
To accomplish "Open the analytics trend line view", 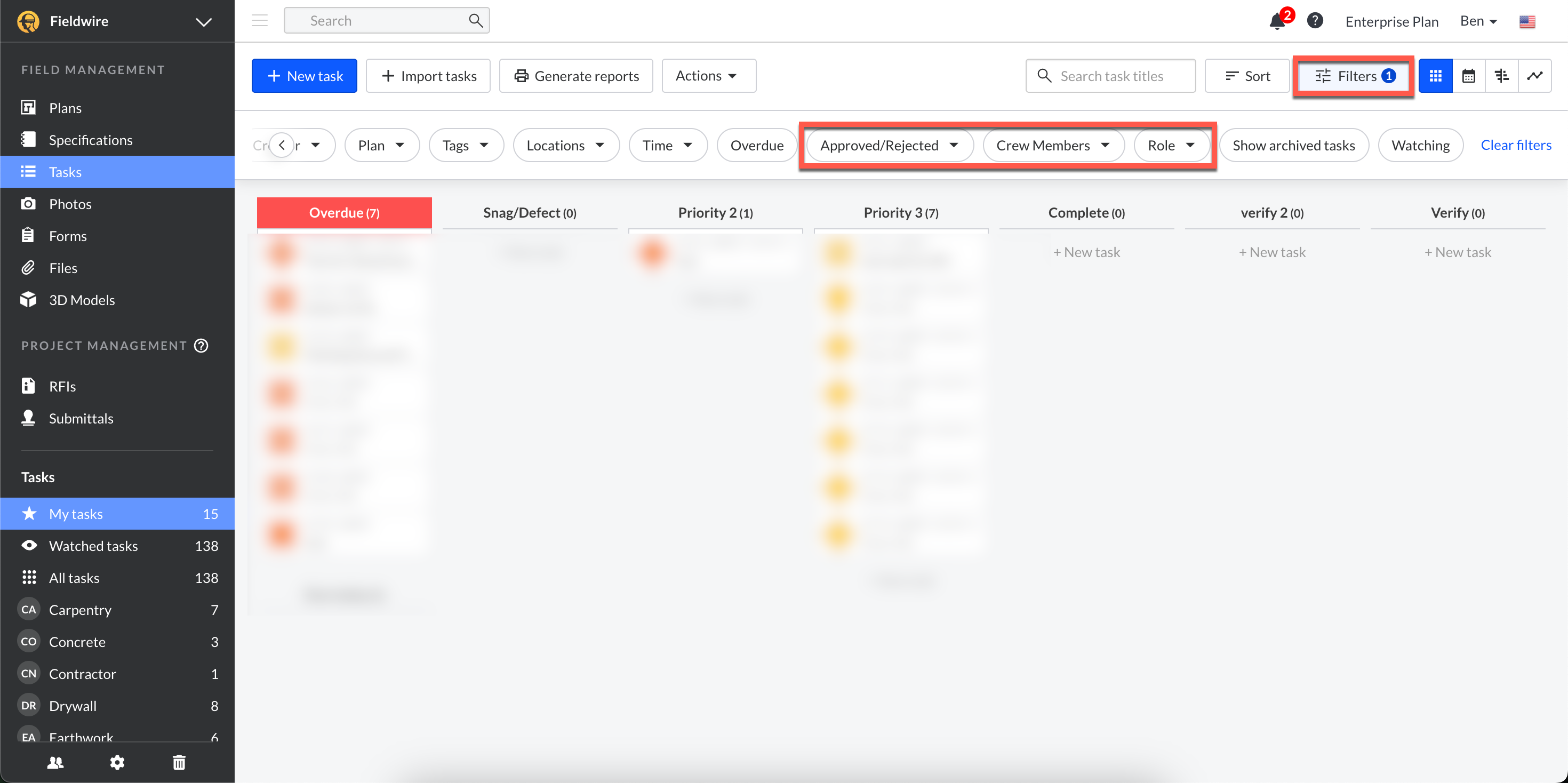I will click(1534, 76).
